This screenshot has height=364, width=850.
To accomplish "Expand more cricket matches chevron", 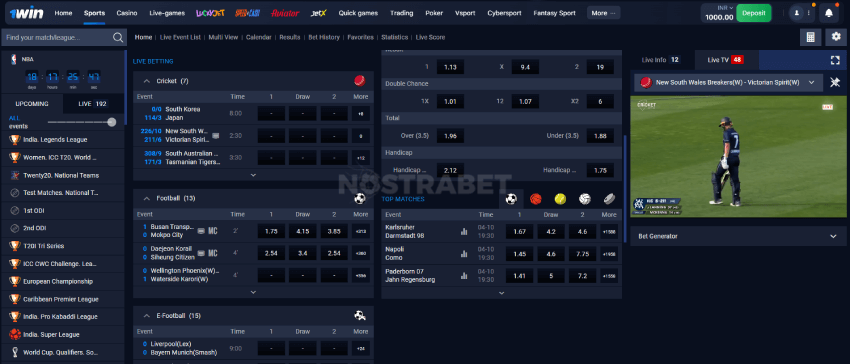I will click(253, 175).
